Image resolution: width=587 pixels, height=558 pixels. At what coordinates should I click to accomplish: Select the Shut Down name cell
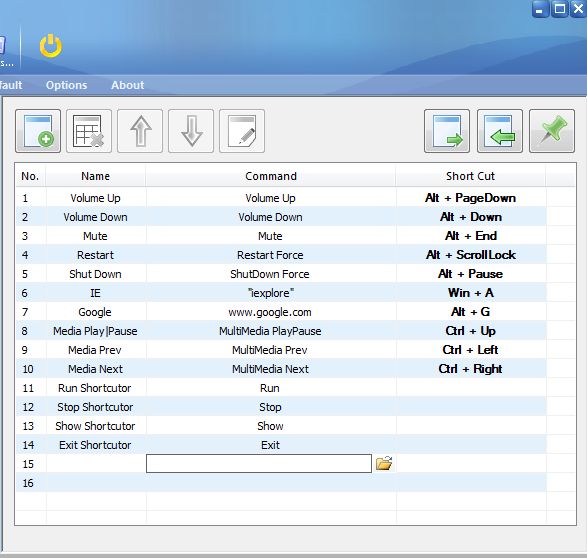(95, 274)
